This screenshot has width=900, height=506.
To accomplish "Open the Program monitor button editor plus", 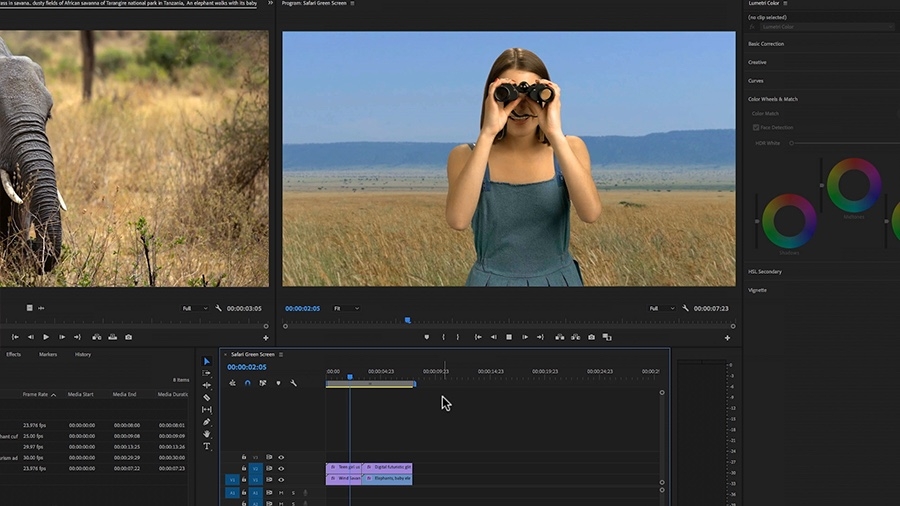I will coord(727,338).
